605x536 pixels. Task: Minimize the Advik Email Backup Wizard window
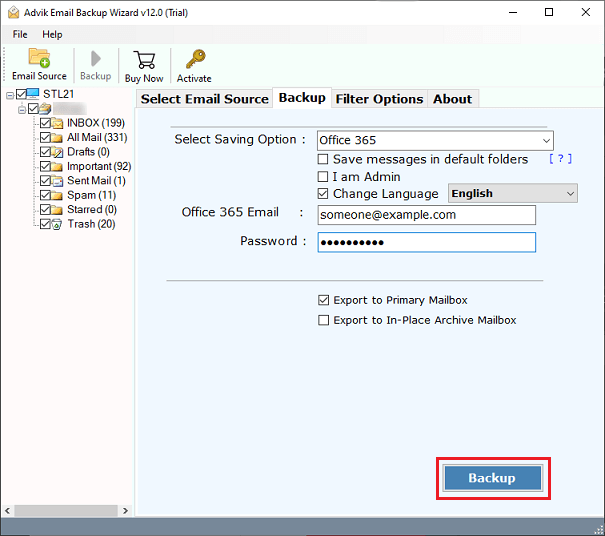coord(513,12)
